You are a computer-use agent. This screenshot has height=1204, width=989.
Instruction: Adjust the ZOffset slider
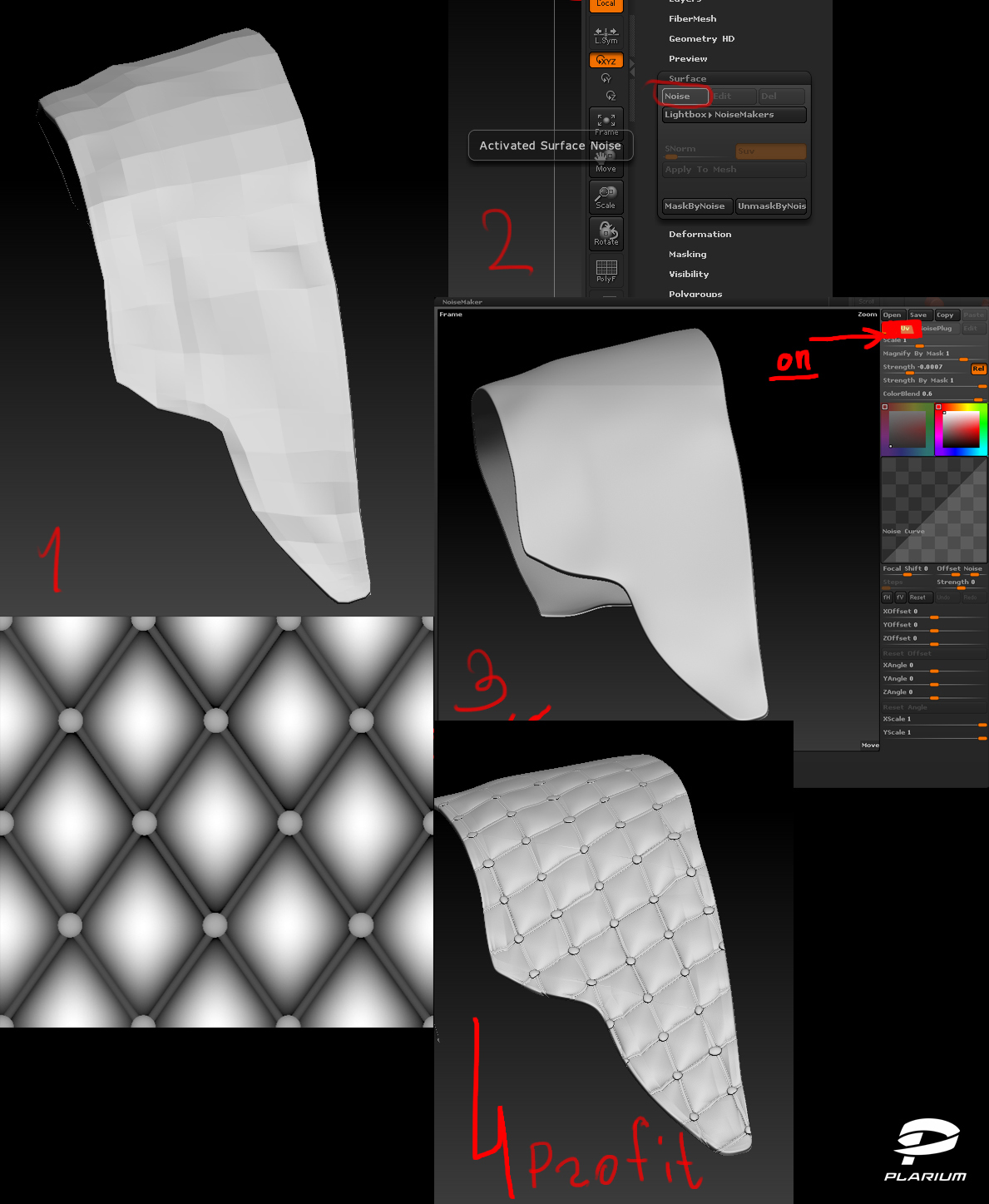point(934,640)
